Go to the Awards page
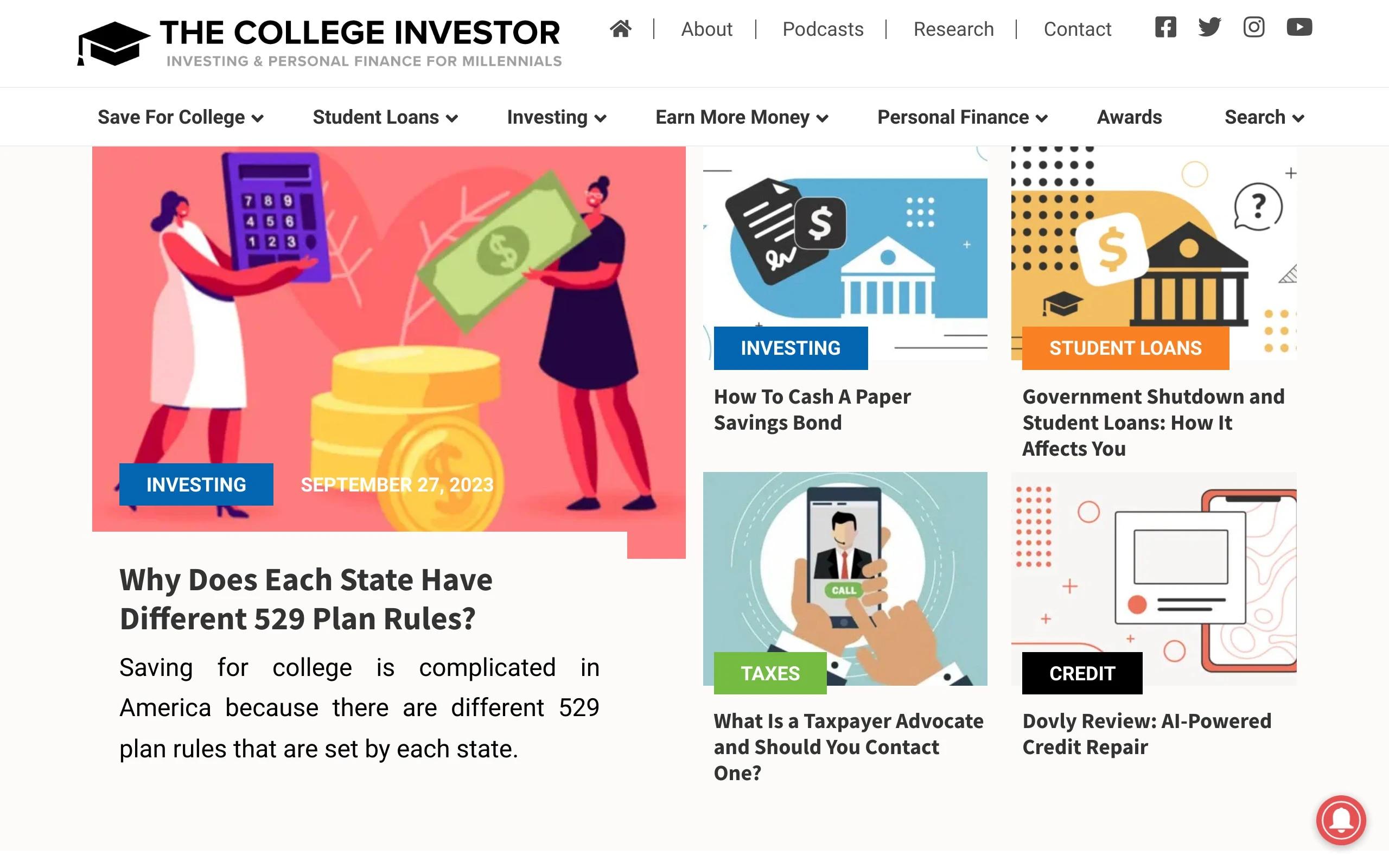The width and height of the screenshot is (1389, 868). click(x=1129, y=117)
